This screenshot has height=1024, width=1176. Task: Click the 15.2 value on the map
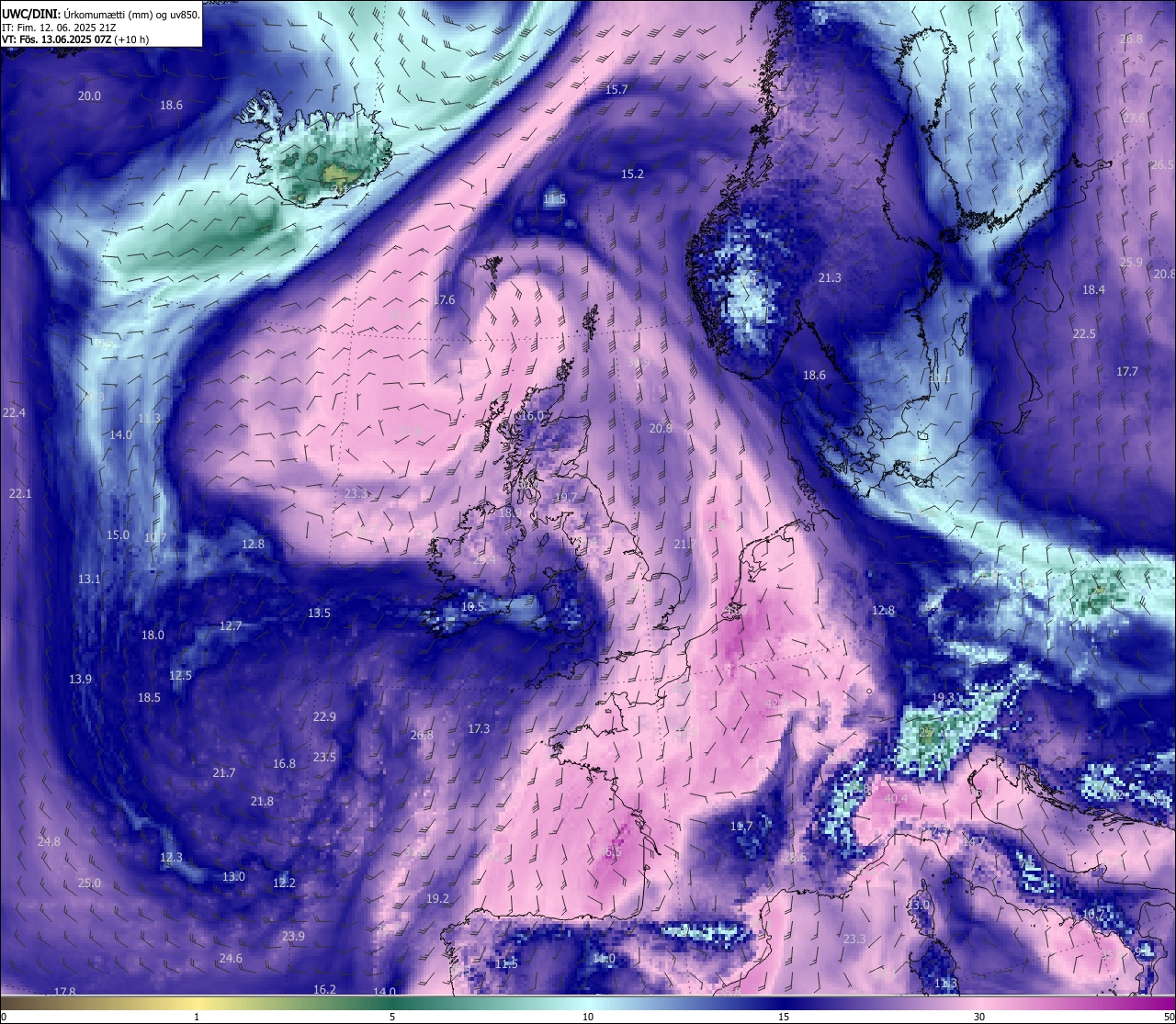(632, 174)
